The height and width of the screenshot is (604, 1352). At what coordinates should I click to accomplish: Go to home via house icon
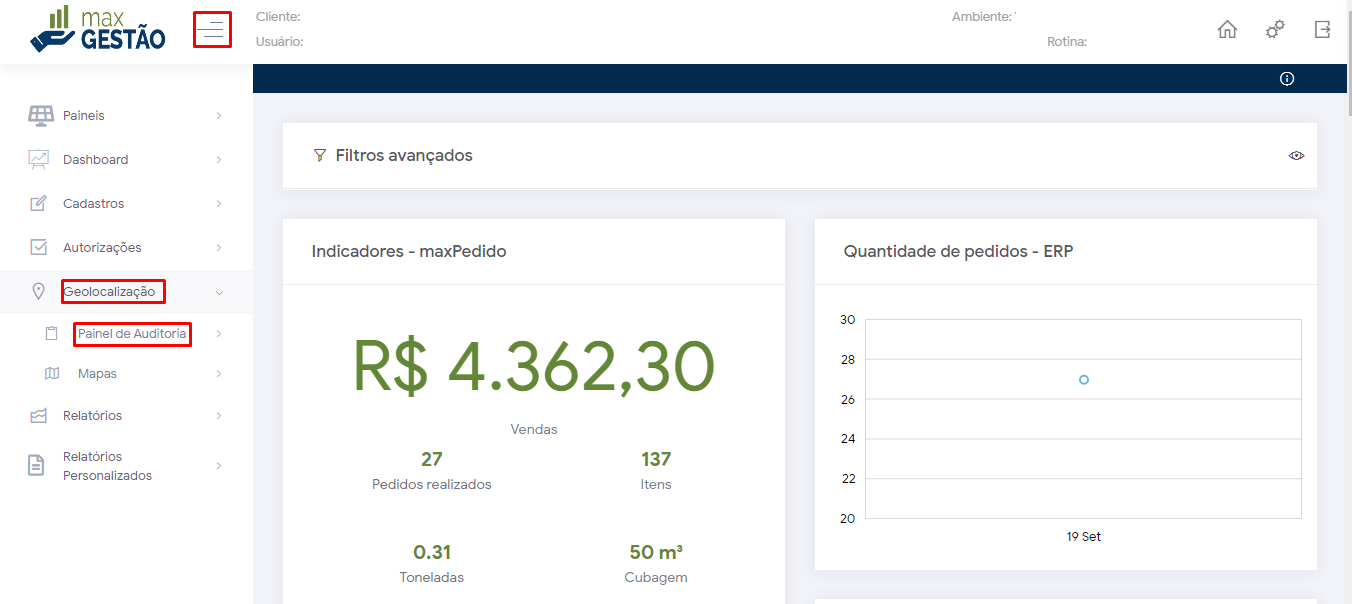1227,30
